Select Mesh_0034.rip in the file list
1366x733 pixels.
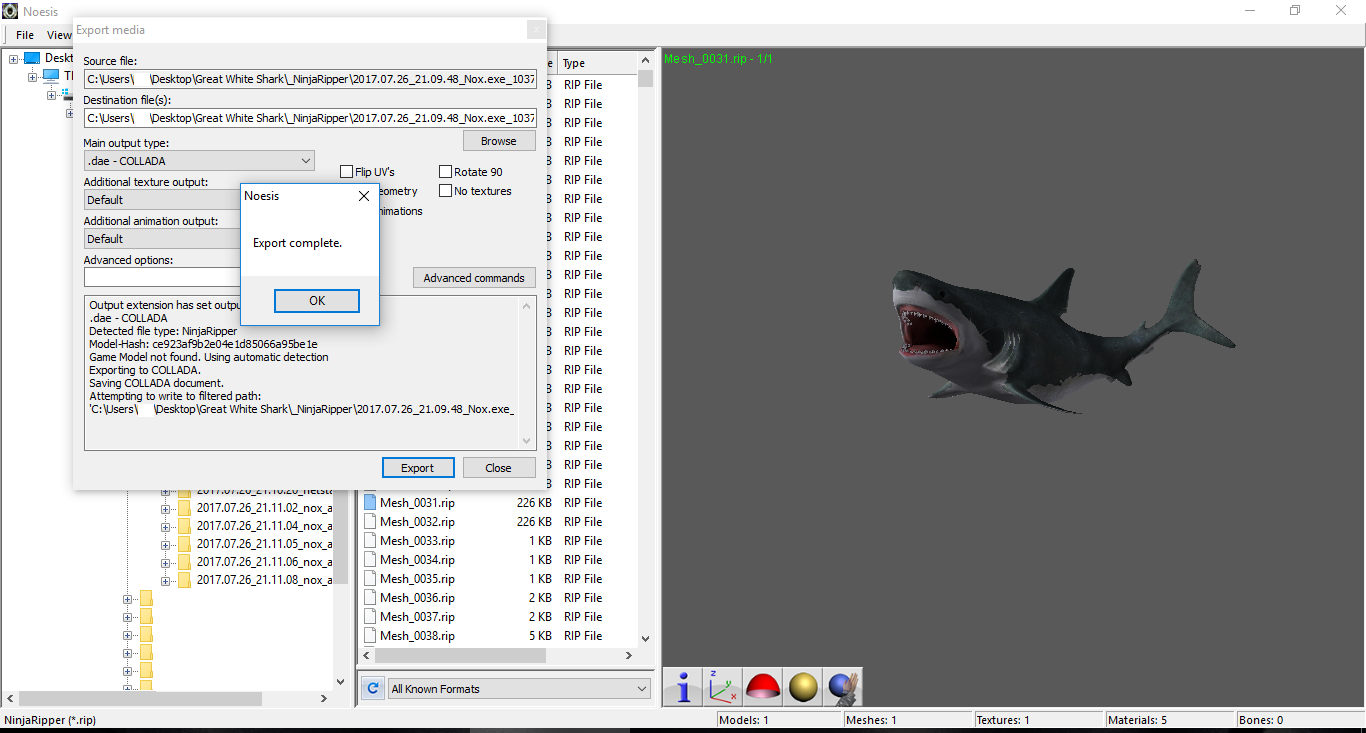click(x=417, y=559)
